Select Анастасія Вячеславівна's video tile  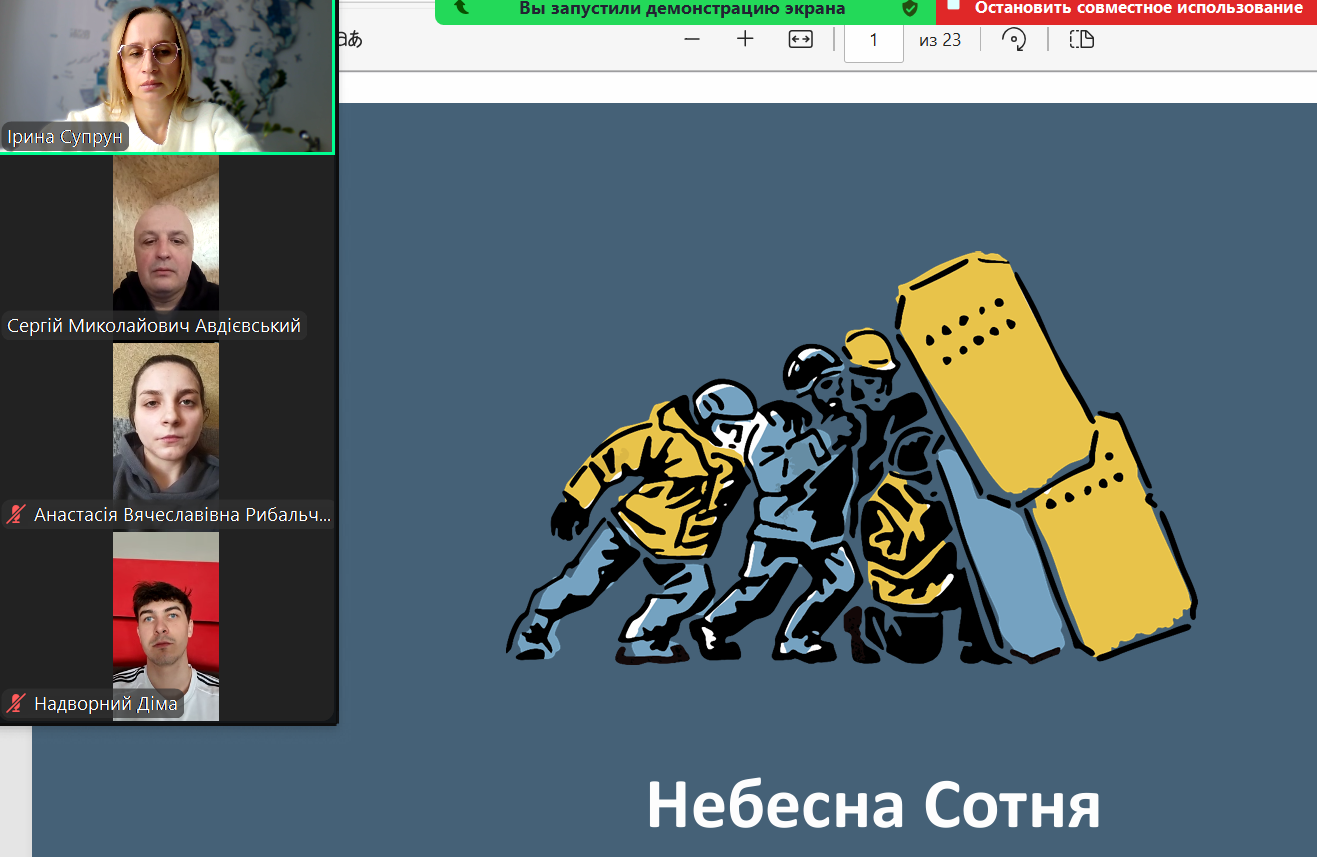coord(166,437)
